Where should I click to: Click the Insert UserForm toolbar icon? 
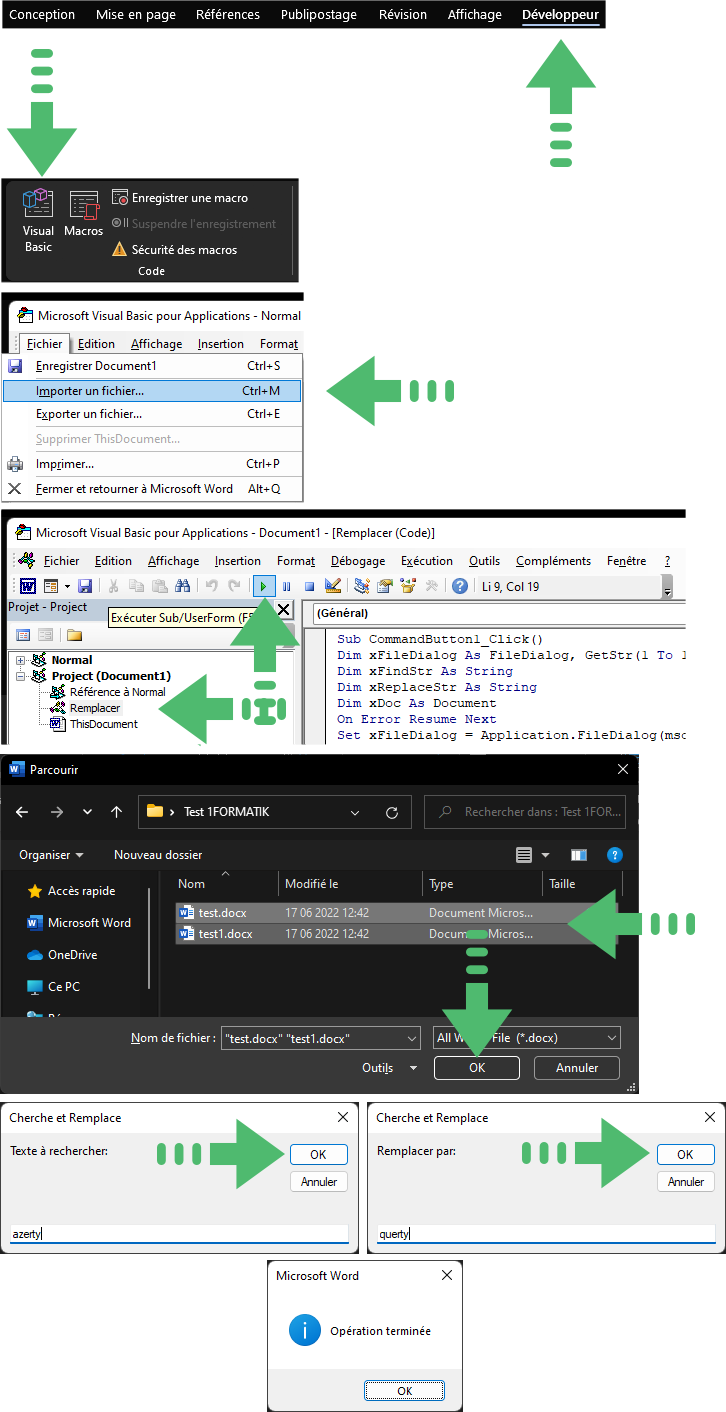[x=50, y=586]
